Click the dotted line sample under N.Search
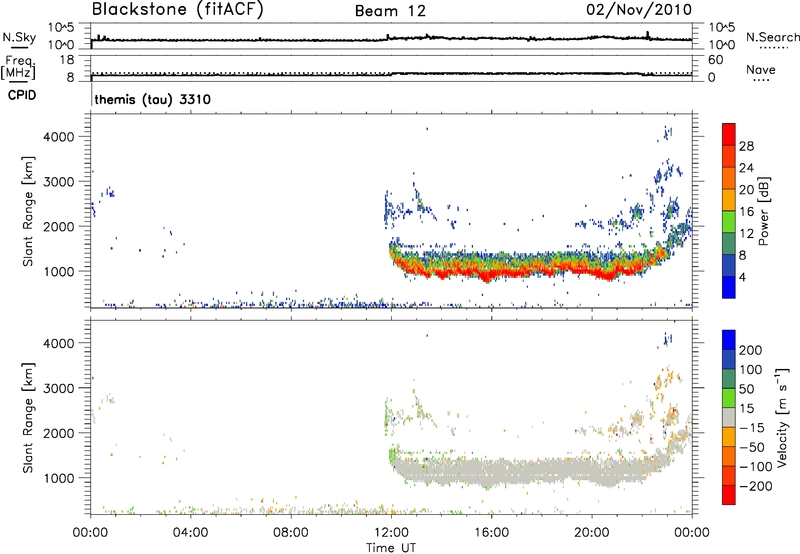The image size is (800, 554). coord(773,47)
